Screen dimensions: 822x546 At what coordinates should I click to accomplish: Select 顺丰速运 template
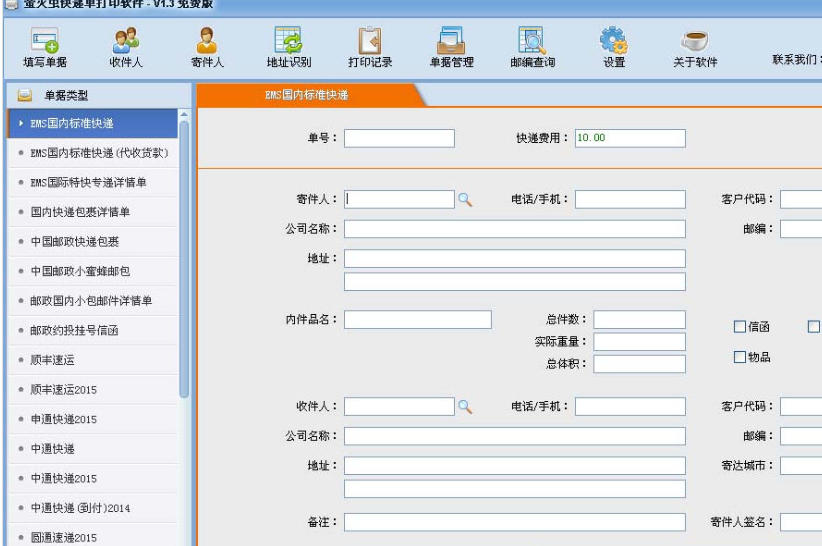click(x=93, y=360)
